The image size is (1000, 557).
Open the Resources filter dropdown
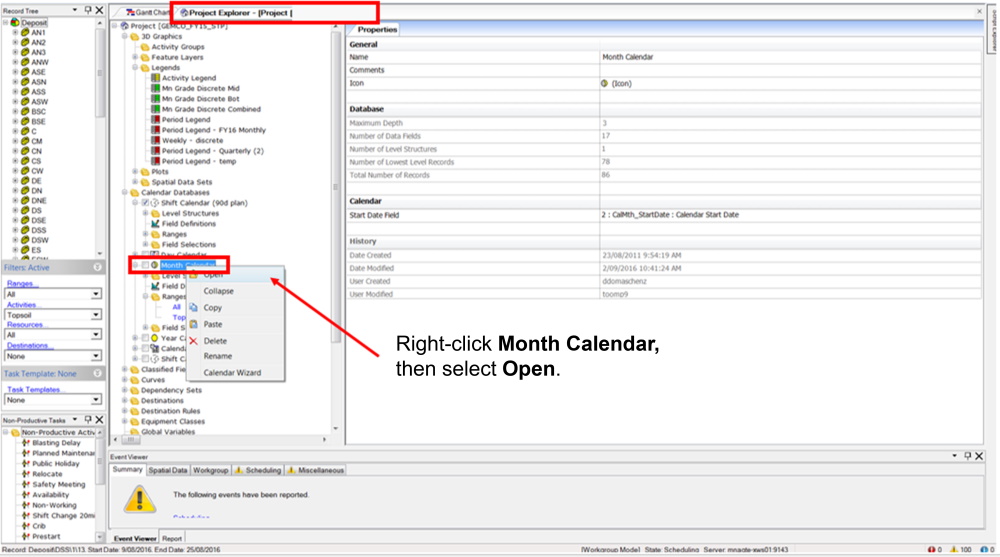[x=96, y=334]
